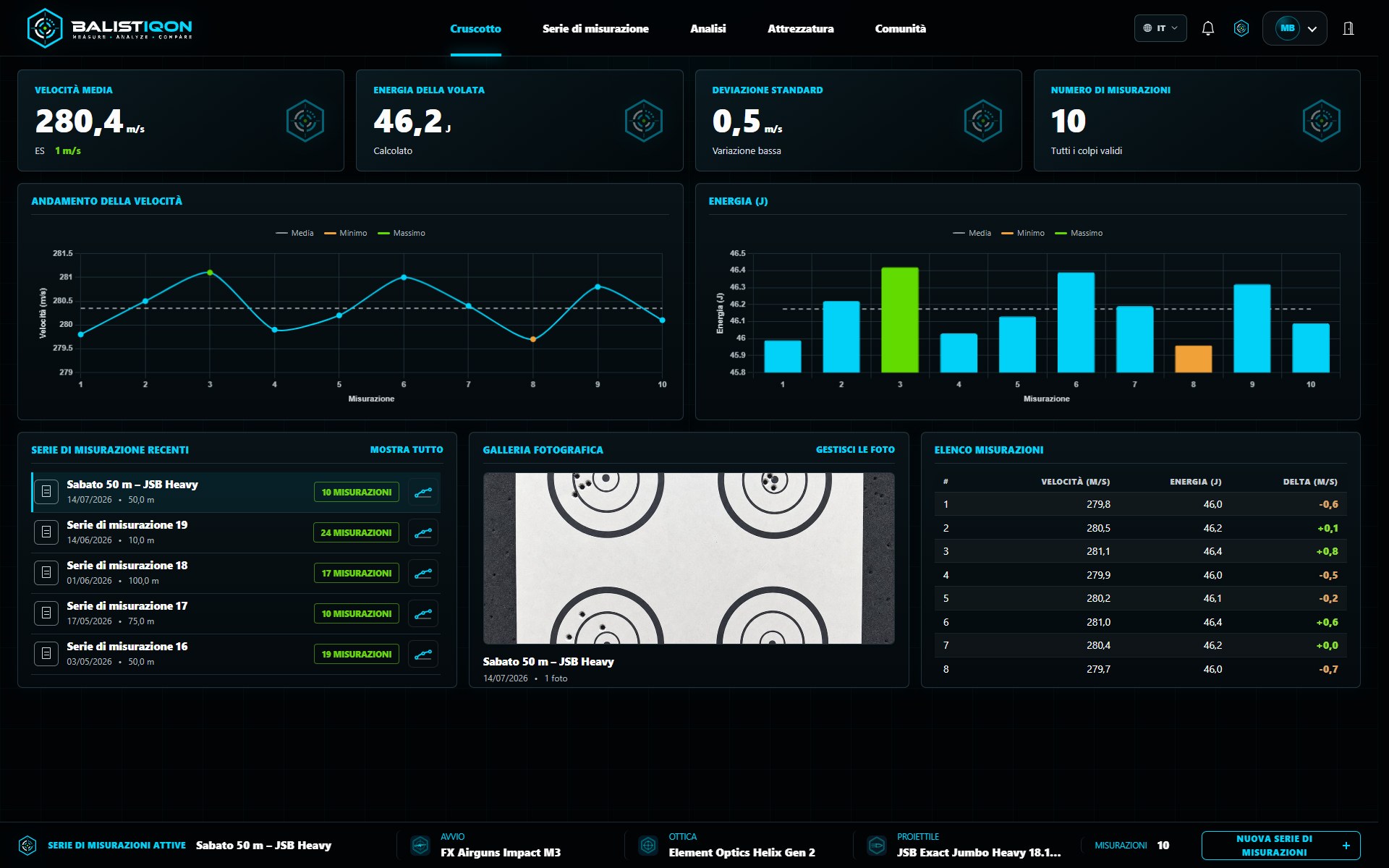The width and height of the screenshot is (1389, 868).
Task: Click the Mostra tutto link
Action: point(407,450)
